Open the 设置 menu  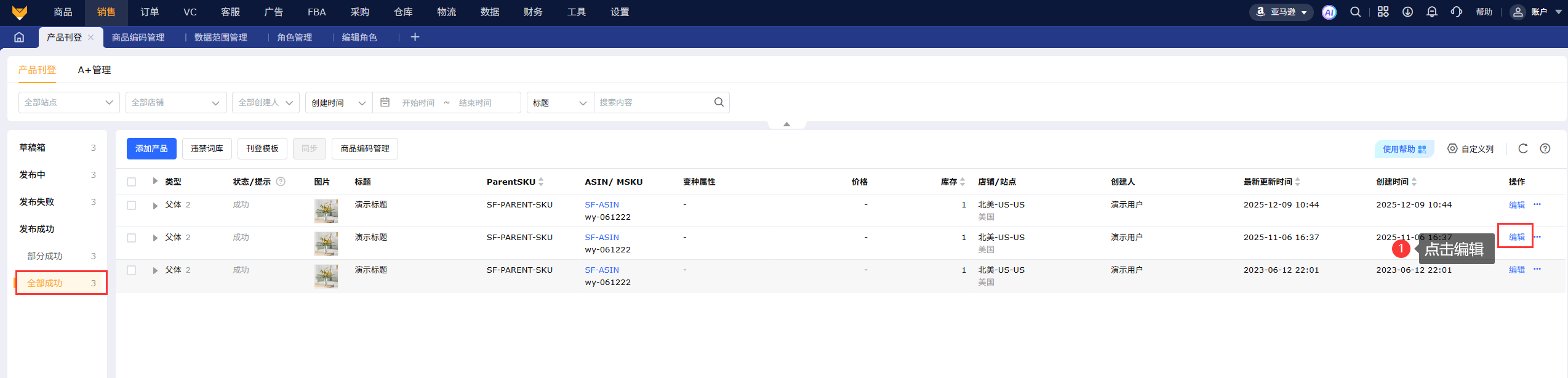point(620,12)
